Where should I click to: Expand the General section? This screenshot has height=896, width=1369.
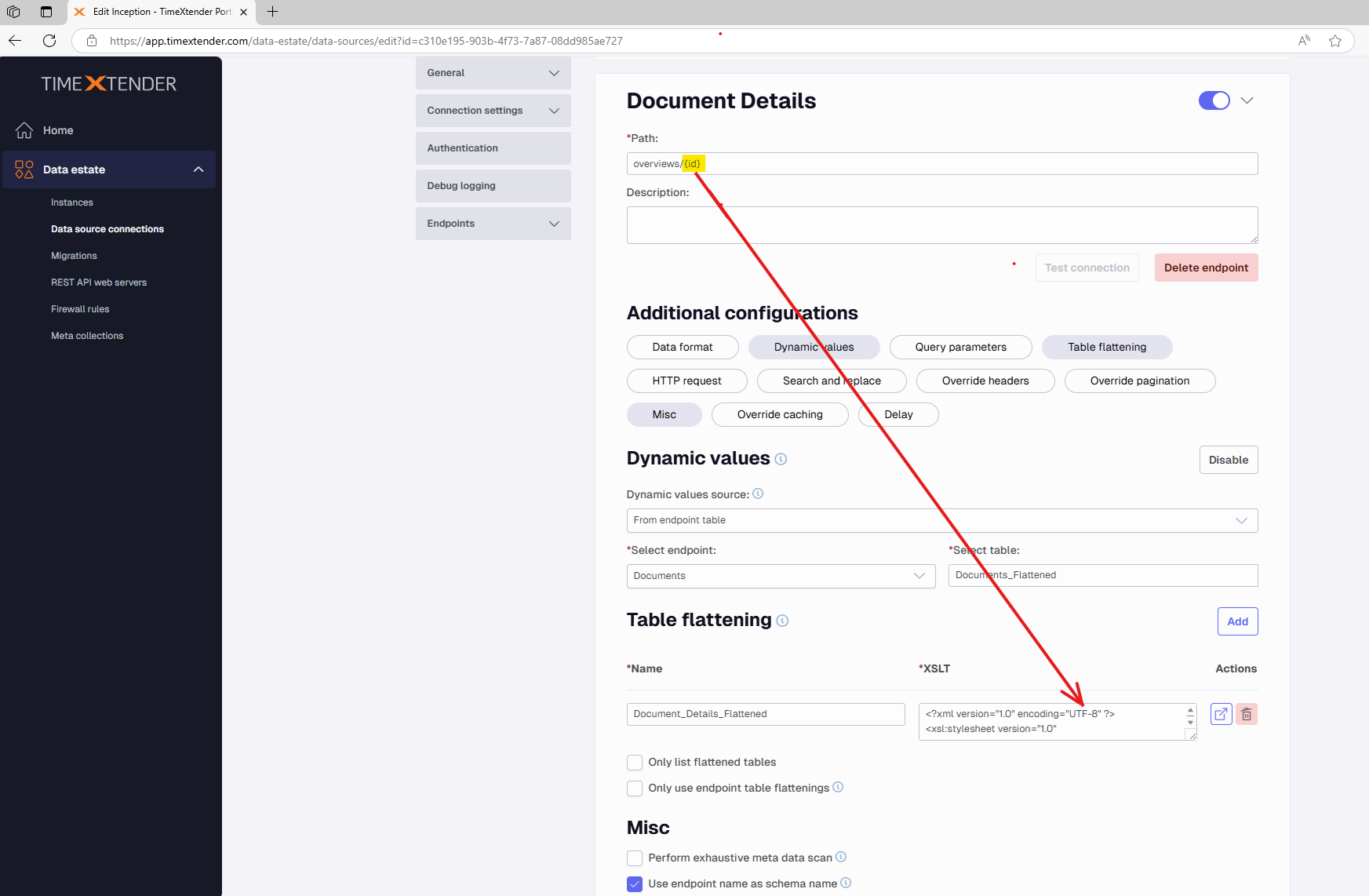(493, 73)
